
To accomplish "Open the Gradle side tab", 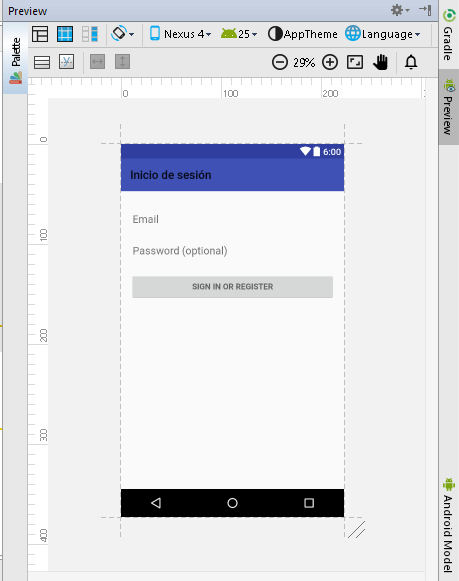I will [449, 35].
